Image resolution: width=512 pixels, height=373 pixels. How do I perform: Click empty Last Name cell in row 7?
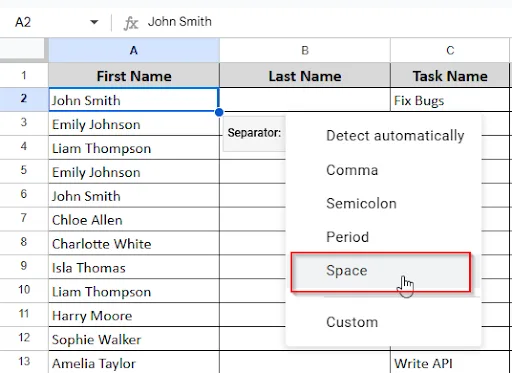pyautogui.click(x=252, y=219)
